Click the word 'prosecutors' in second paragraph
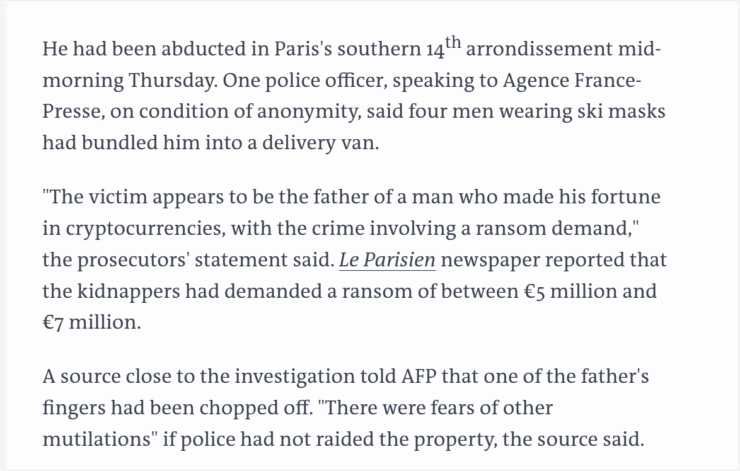Screen dimensions: 740x471 [x=133, y=260]
